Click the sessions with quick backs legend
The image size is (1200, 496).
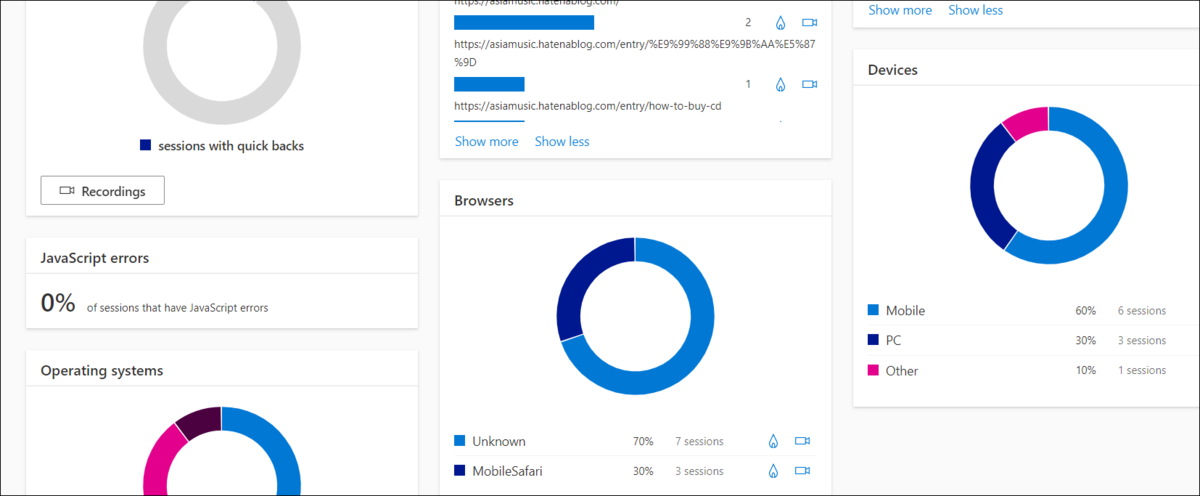[222, 146]
